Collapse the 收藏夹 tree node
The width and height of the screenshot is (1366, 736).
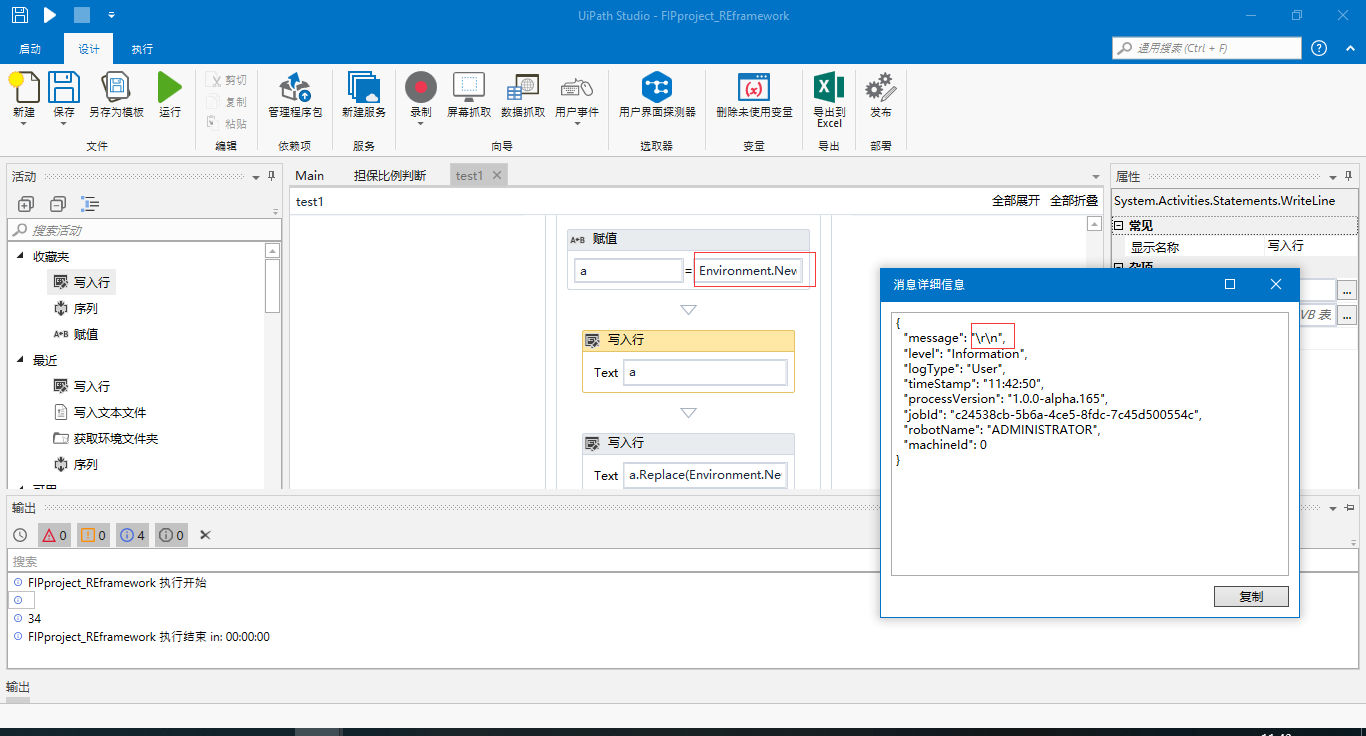coord(20,257)
